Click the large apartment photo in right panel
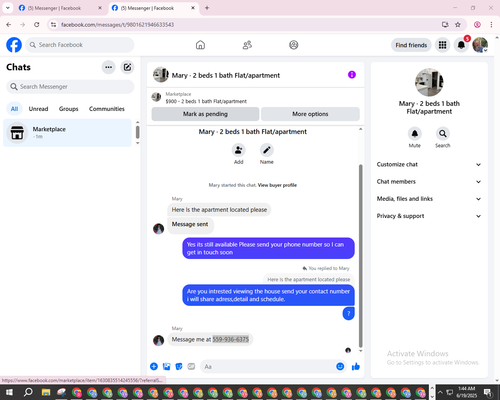Viewport: 500px width, 400px height. tap(429, 82)
